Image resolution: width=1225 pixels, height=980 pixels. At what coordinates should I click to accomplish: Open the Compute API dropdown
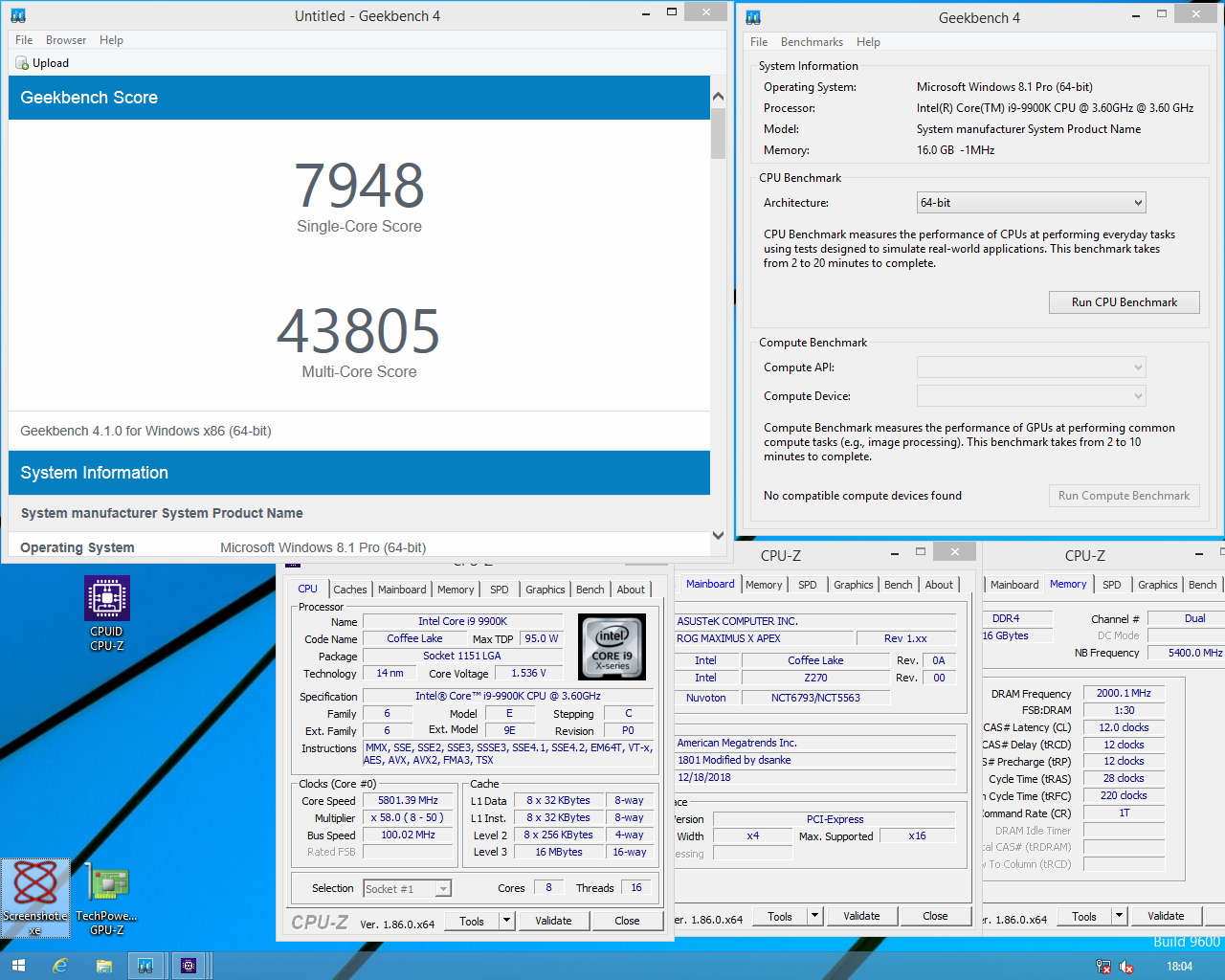[x=1031, y=367]
